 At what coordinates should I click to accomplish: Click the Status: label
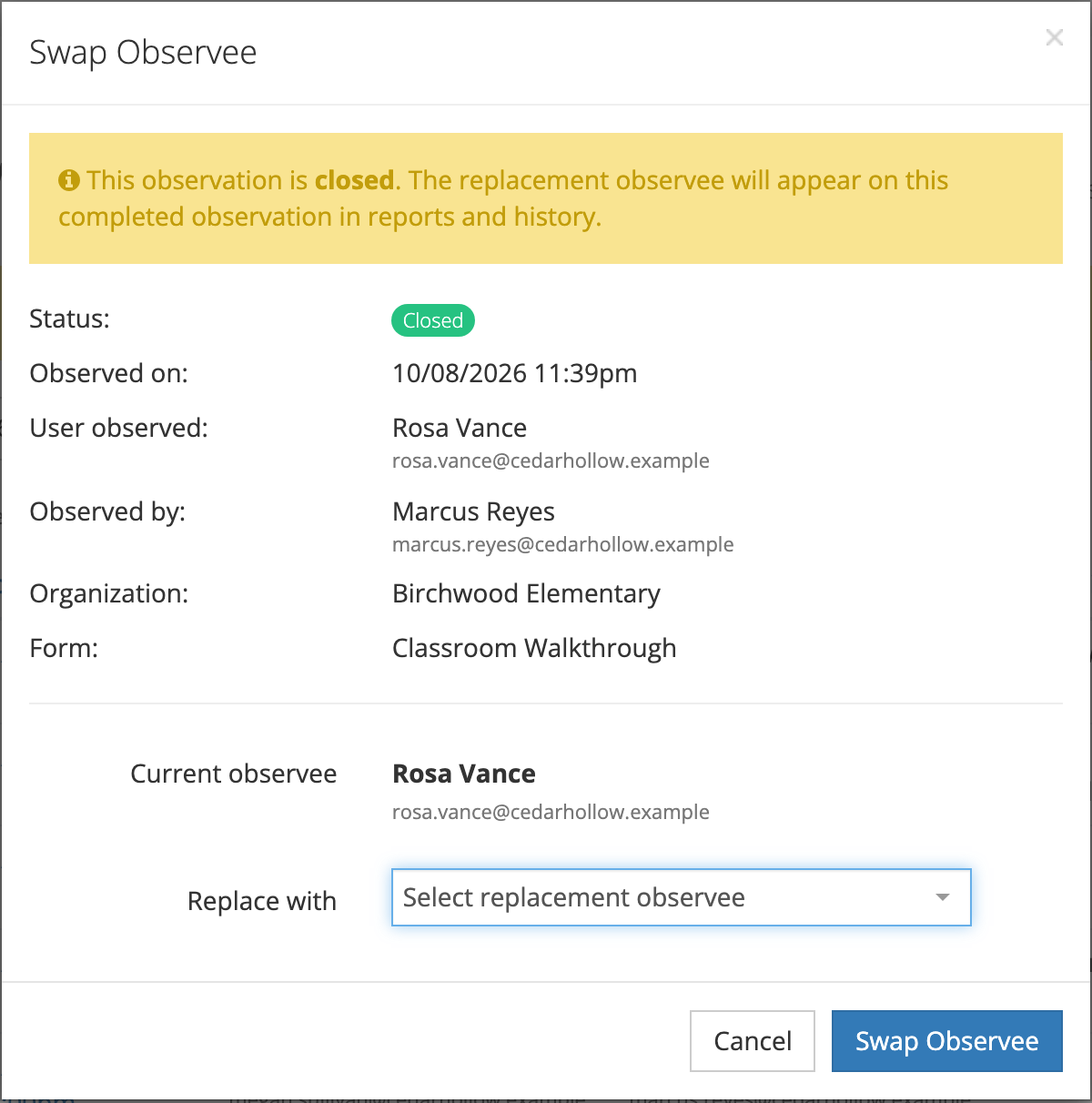click(69, 319)
